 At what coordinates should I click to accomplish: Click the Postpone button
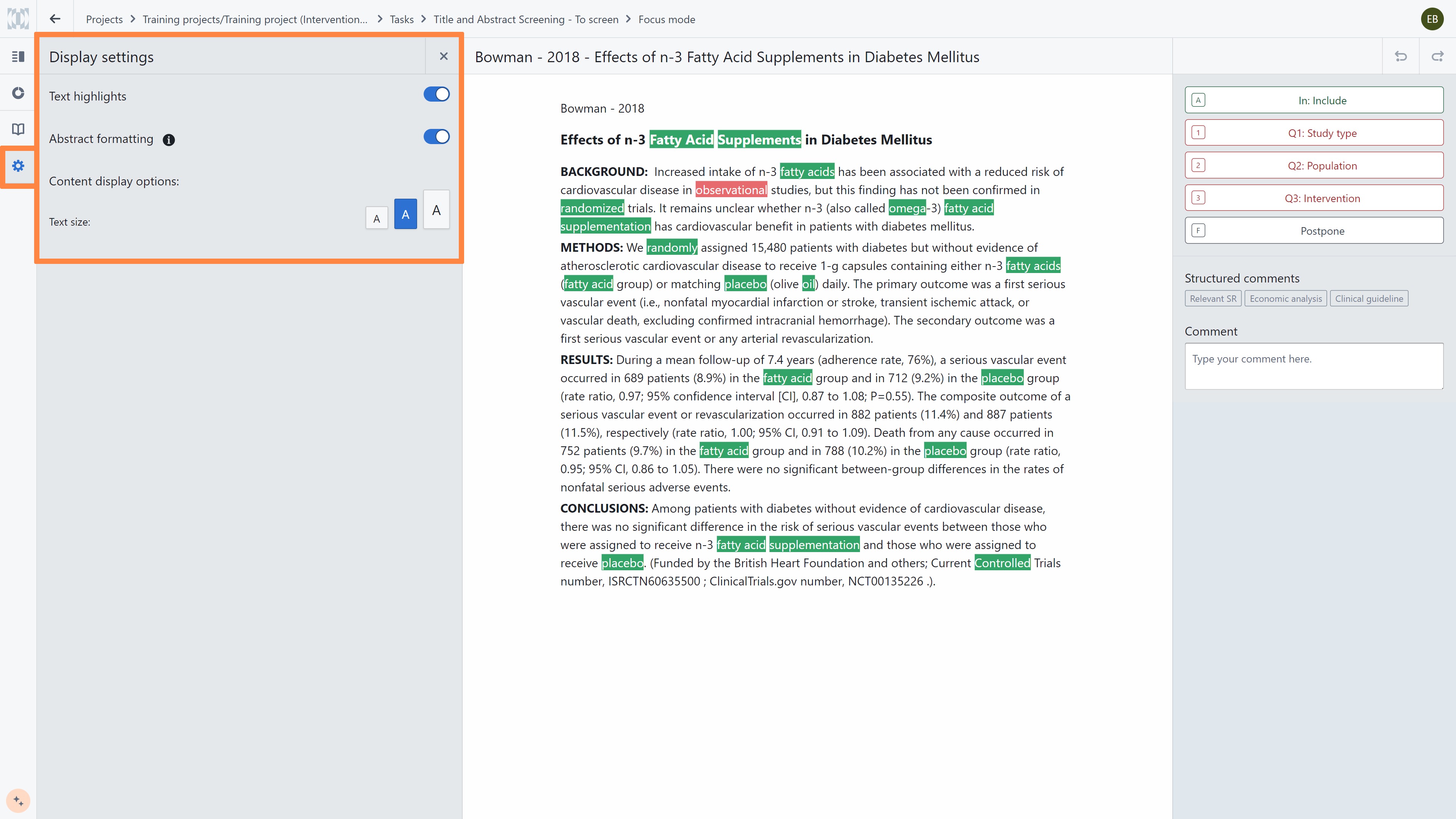[1313, 231]
